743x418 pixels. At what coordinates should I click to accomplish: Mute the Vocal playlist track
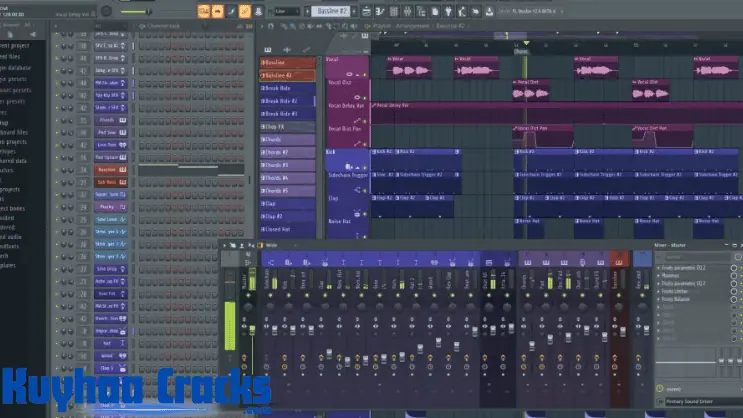(x=363, y=75)
